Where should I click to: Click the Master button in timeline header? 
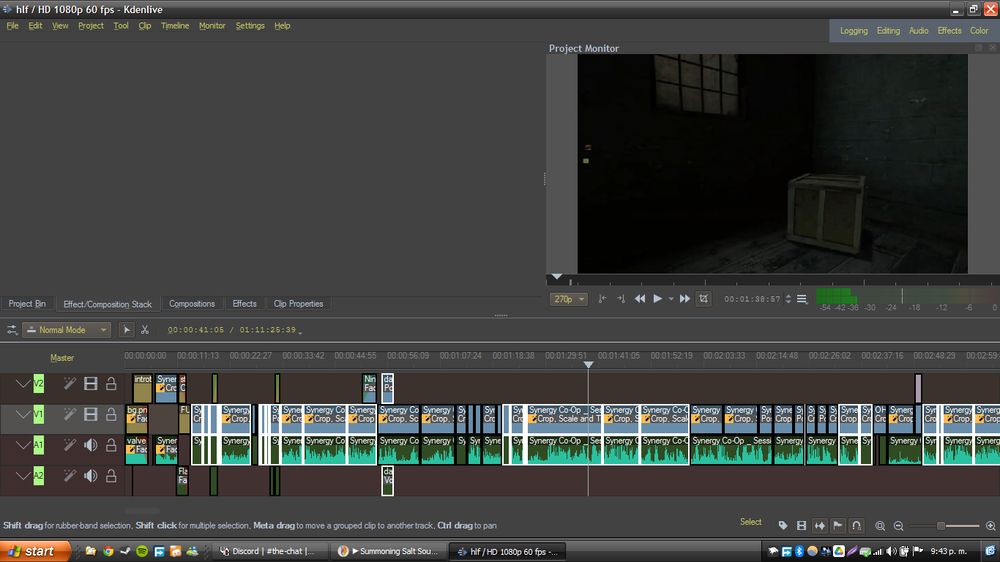62,358
